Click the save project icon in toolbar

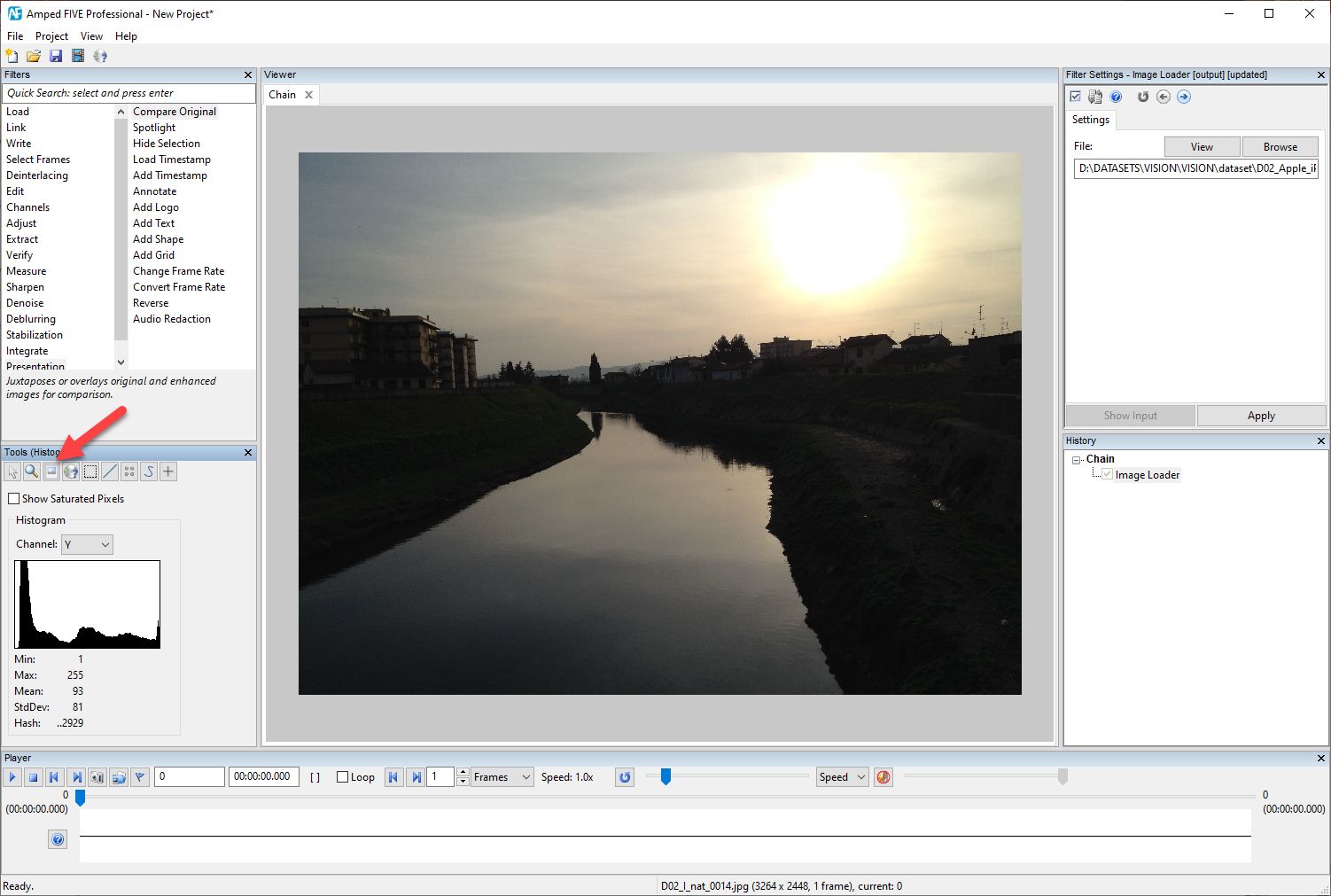tap(56, 56)
